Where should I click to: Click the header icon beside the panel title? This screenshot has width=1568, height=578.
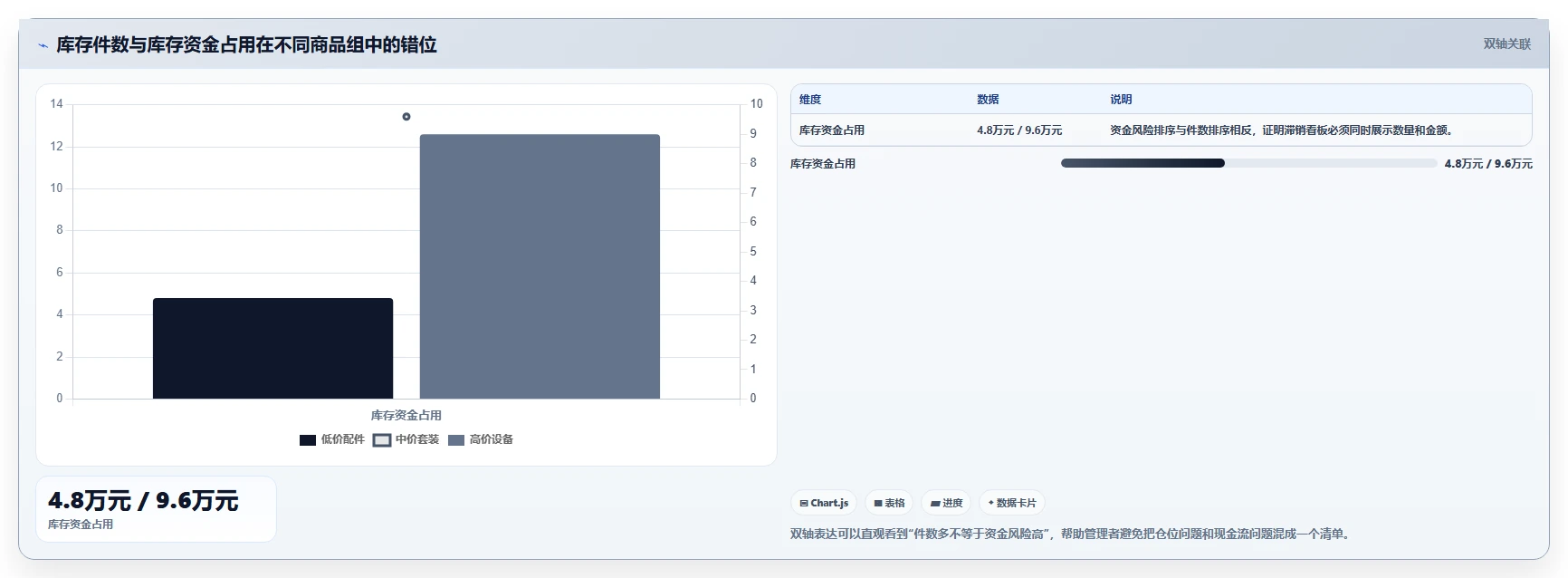tap(43, 45)
